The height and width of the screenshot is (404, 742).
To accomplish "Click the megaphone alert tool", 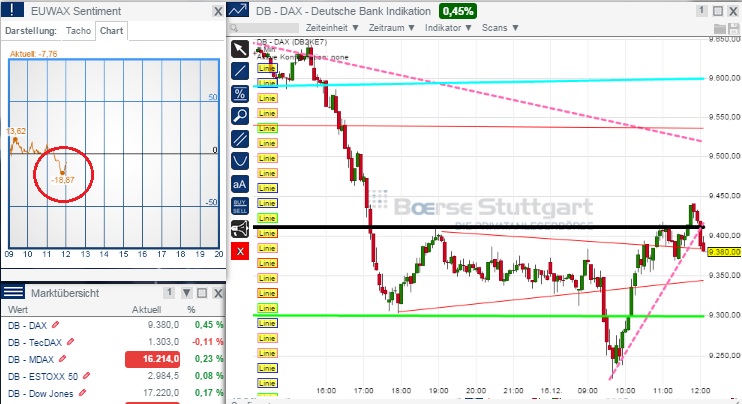I will coord(239,228).
